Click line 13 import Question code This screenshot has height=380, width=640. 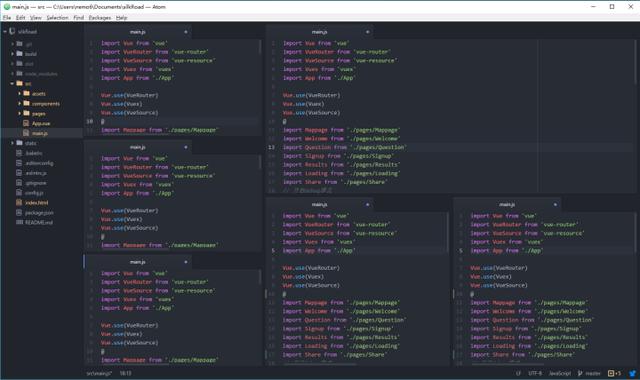pyautogui.click(x=344, y=147)
